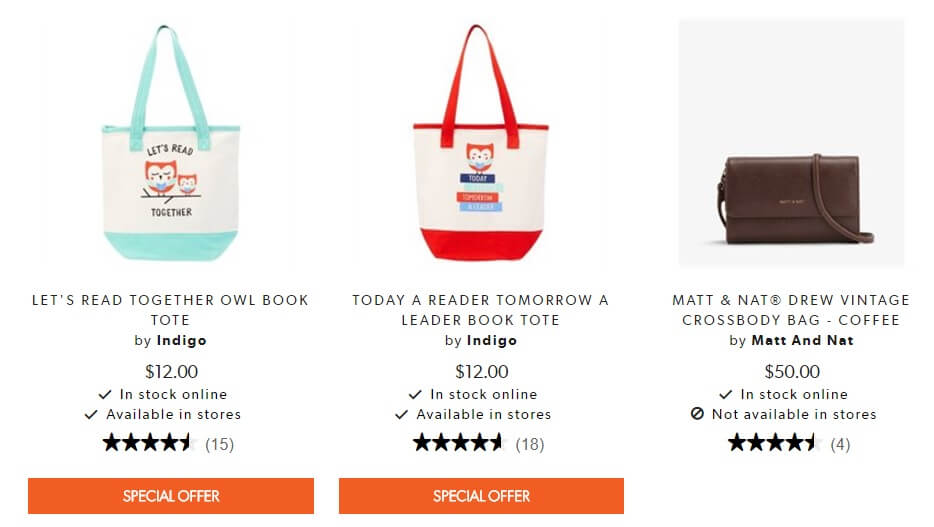This screenshot has width=934, height=527.
Task: Open the 4 reviews count link
Action: [840, 444]
